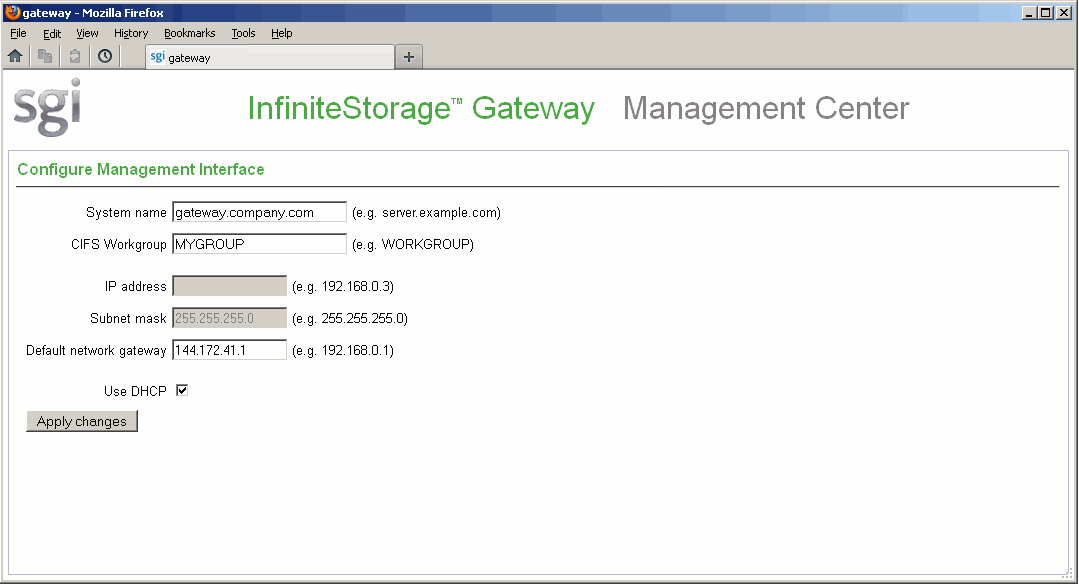
Task: Select the gateway browser tab
Action: tap(270, 58)
